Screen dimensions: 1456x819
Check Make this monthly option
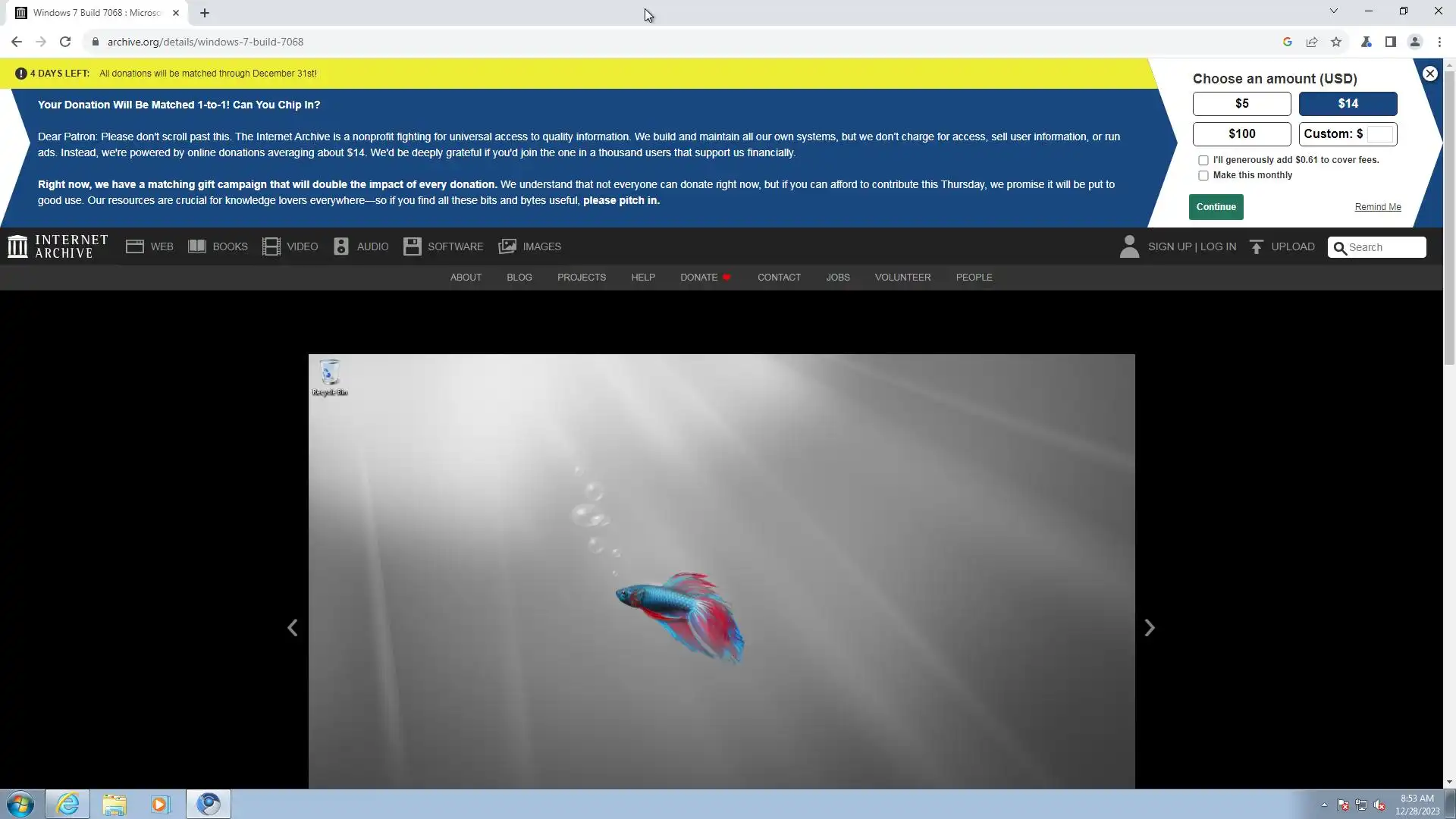(x=1203, y=175)
